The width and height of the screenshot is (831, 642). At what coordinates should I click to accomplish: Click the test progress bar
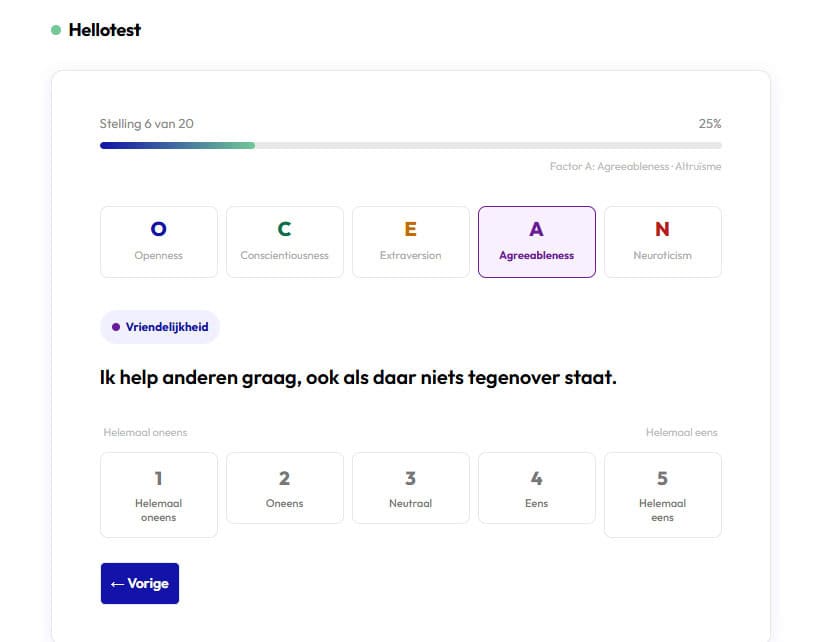coord(410,145)
